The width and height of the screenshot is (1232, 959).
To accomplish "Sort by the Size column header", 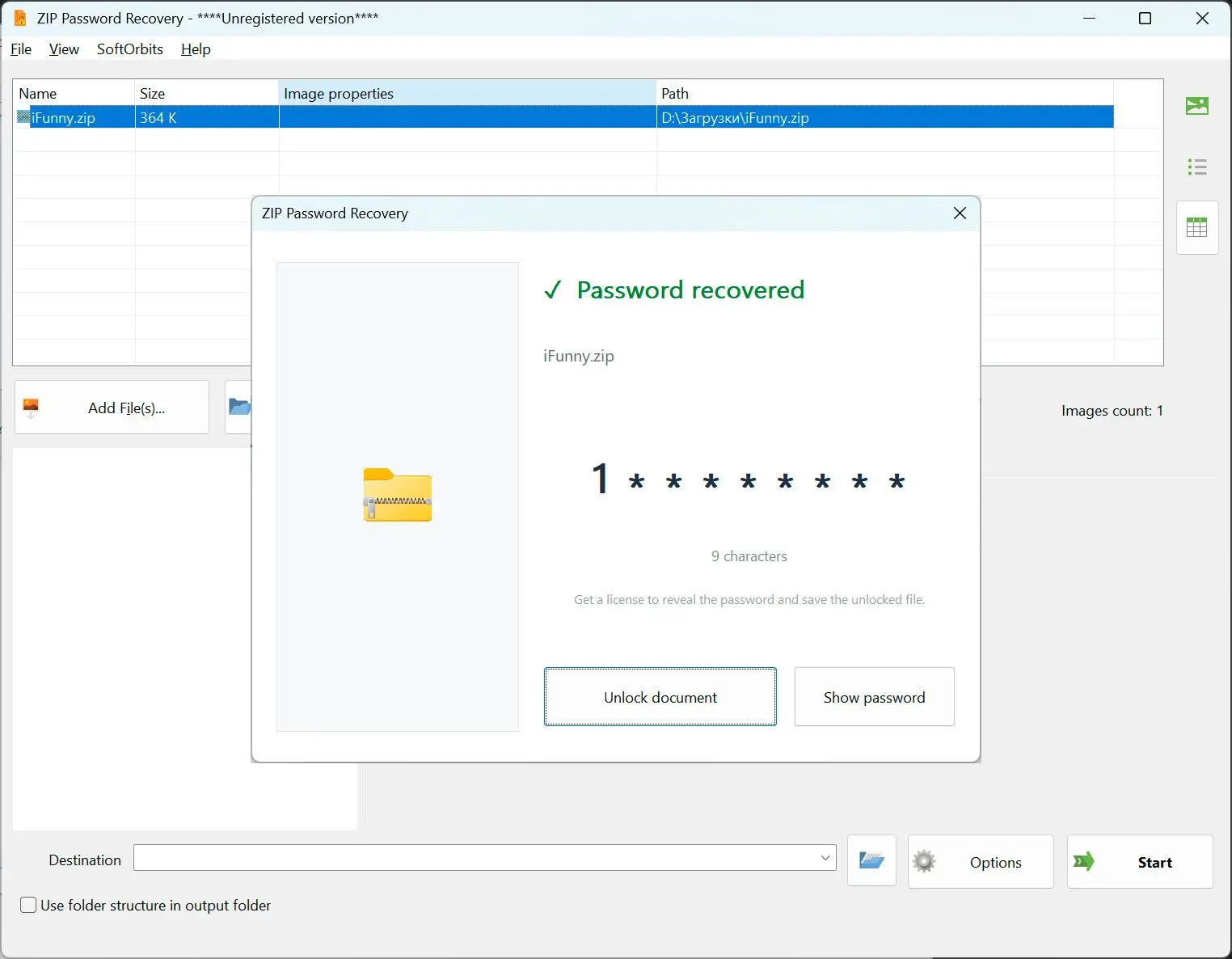I will point(206,94).
